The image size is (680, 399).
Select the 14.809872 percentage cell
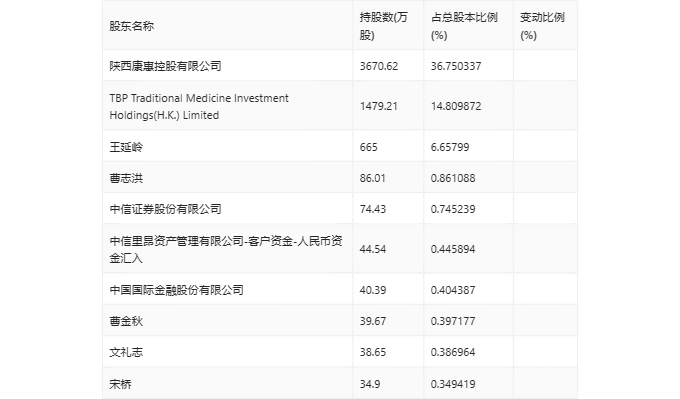tap(456, 106)
